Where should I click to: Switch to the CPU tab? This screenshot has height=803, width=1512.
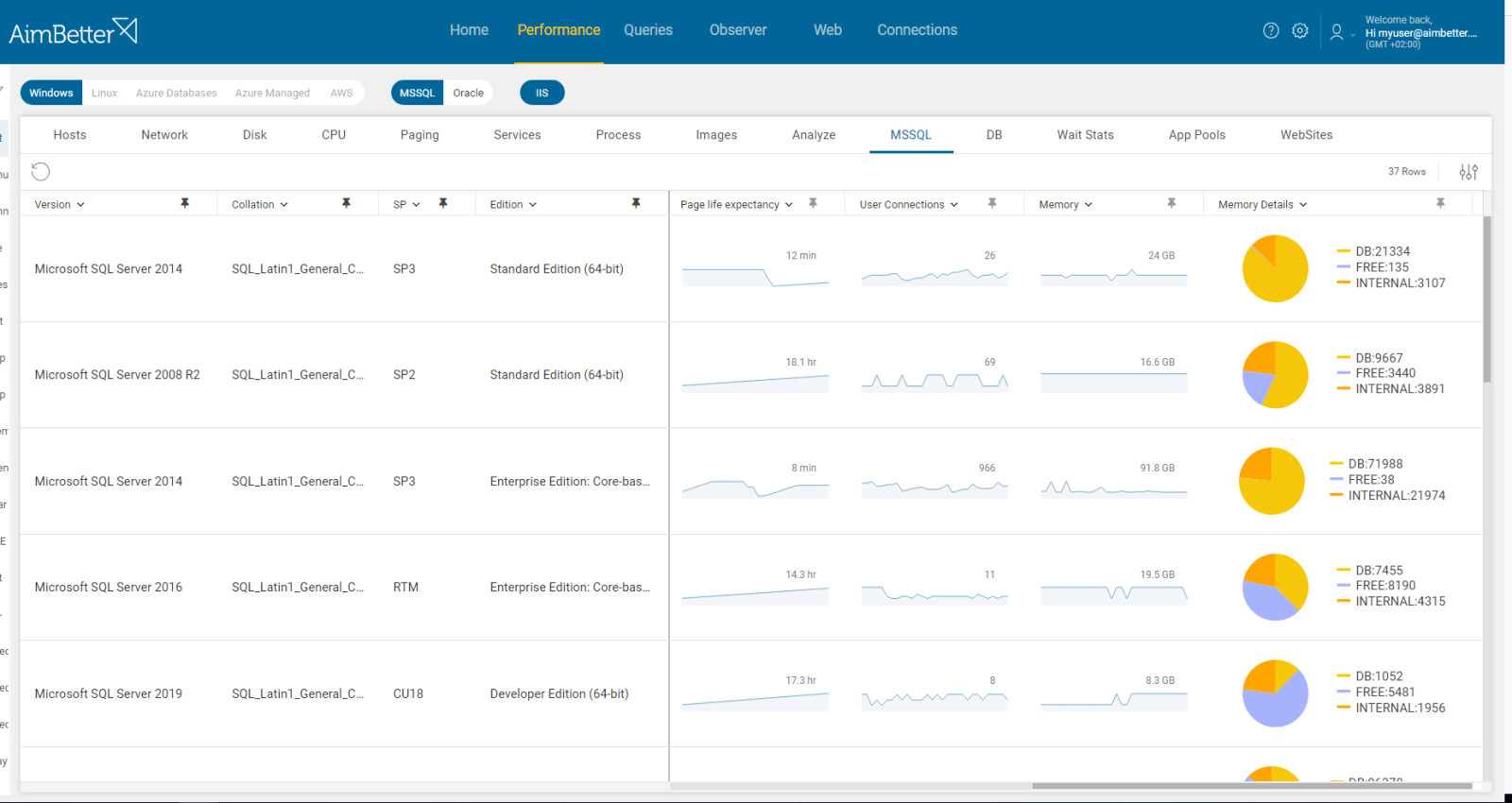(x=334, y=135)
